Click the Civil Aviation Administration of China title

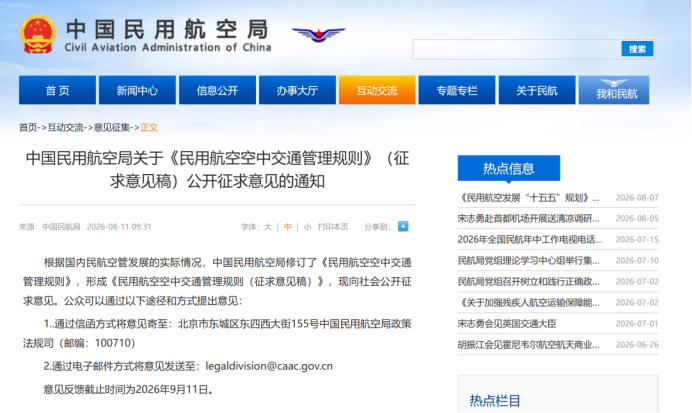[x=168, y=47]
